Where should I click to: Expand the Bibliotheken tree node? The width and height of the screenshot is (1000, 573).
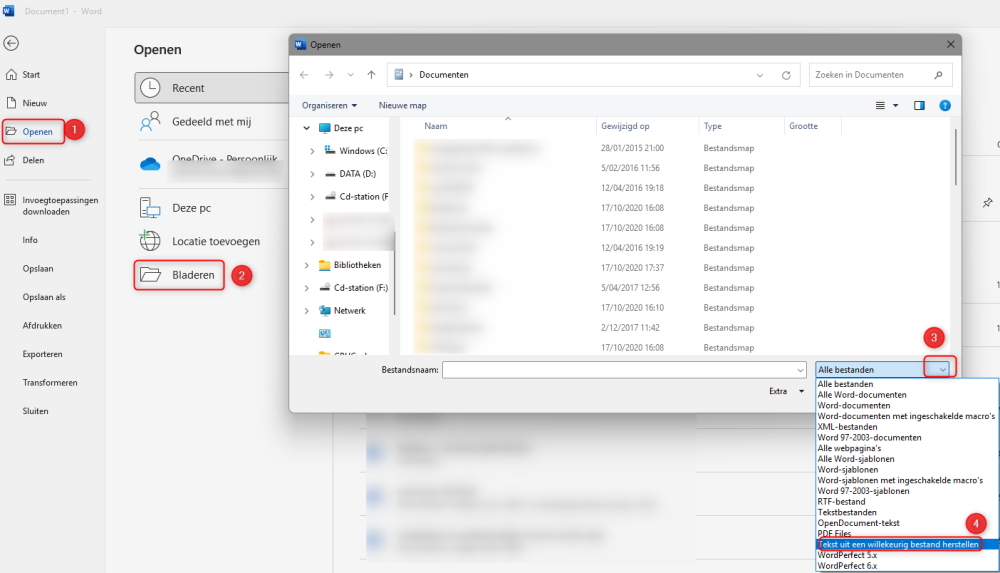point(307,265)
